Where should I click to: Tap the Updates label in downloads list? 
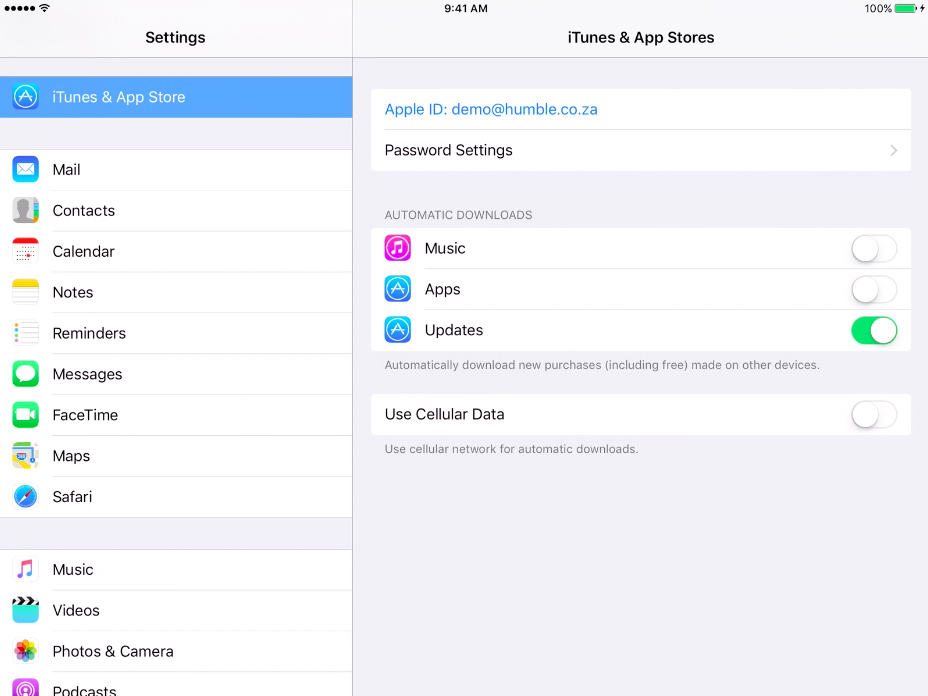click(454, 330)
